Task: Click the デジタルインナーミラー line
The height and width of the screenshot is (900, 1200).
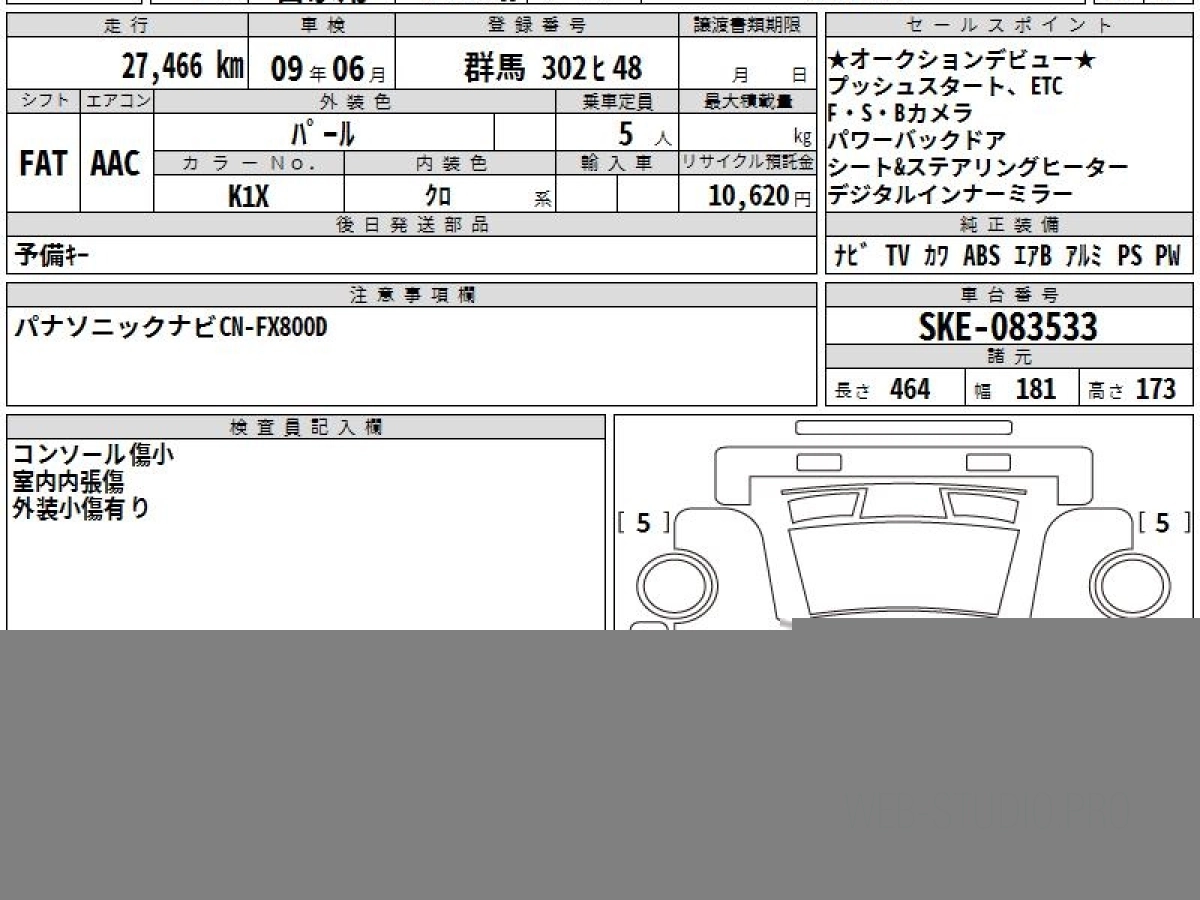Action: [x=950, y=194]
